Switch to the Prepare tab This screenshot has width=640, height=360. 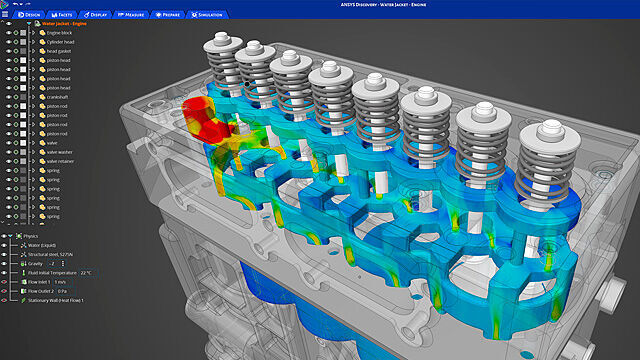(168, 15)
